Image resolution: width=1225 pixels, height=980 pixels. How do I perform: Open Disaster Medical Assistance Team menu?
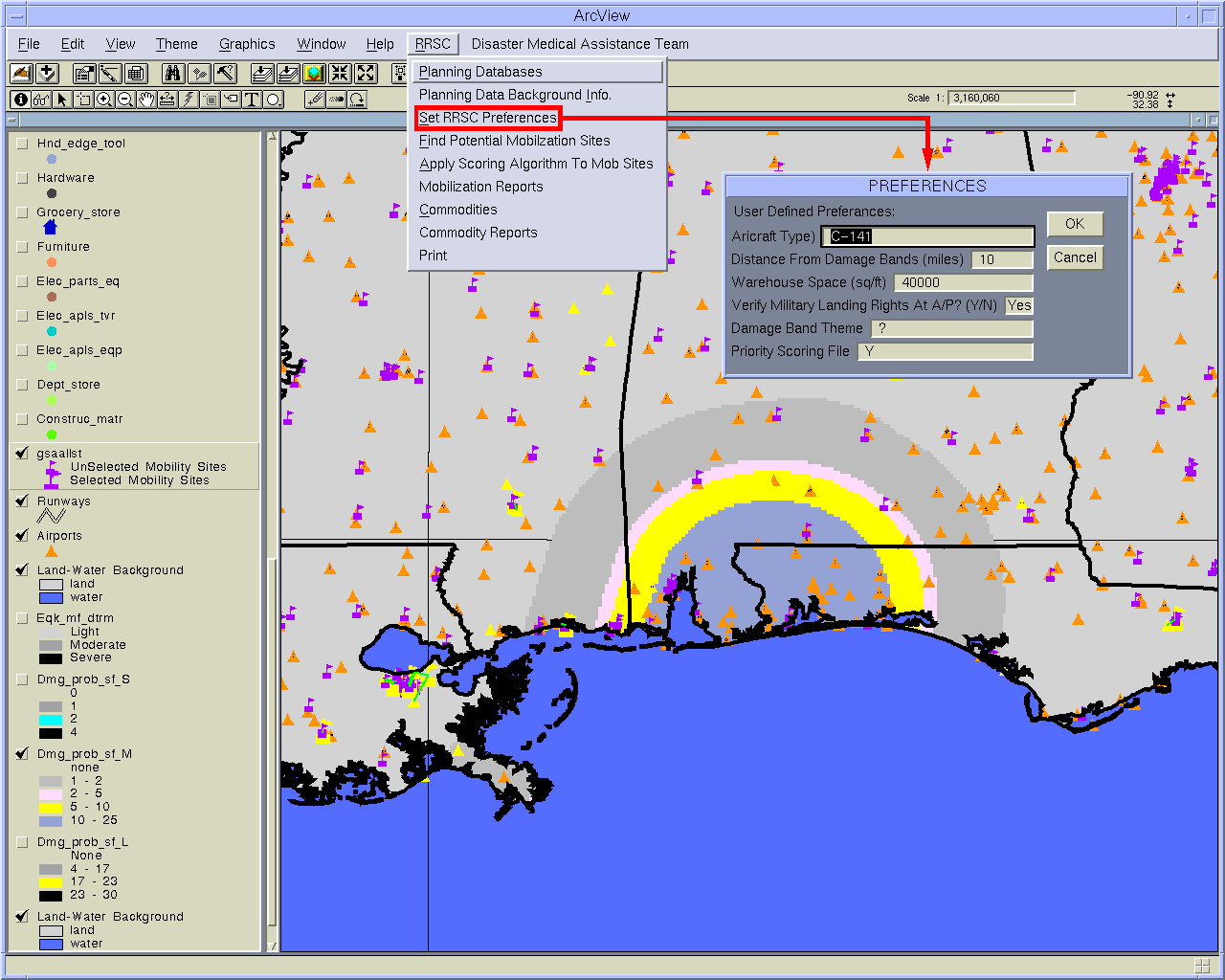580,44
